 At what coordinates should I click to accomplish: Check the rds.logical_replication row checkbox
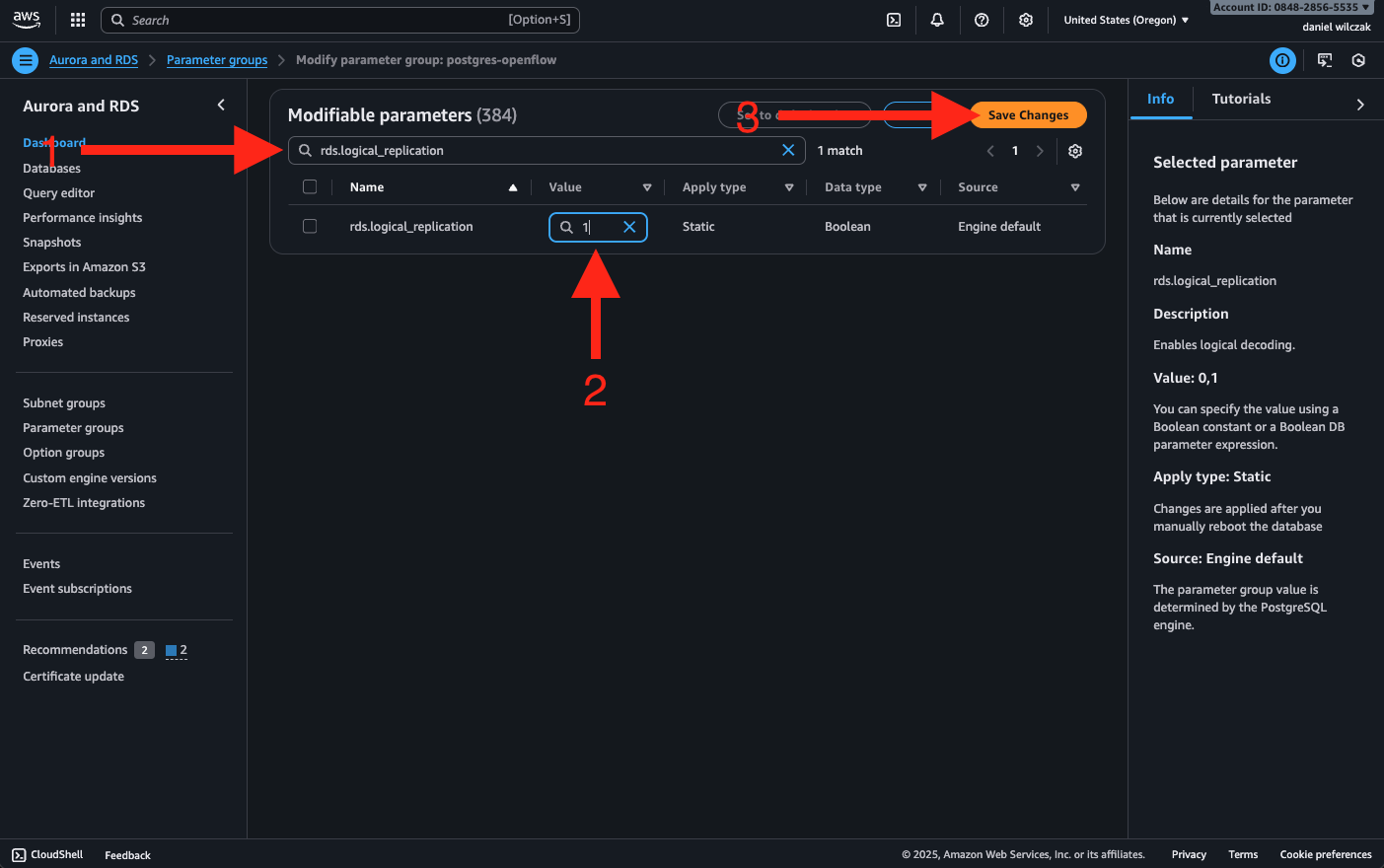pos(310,227)
